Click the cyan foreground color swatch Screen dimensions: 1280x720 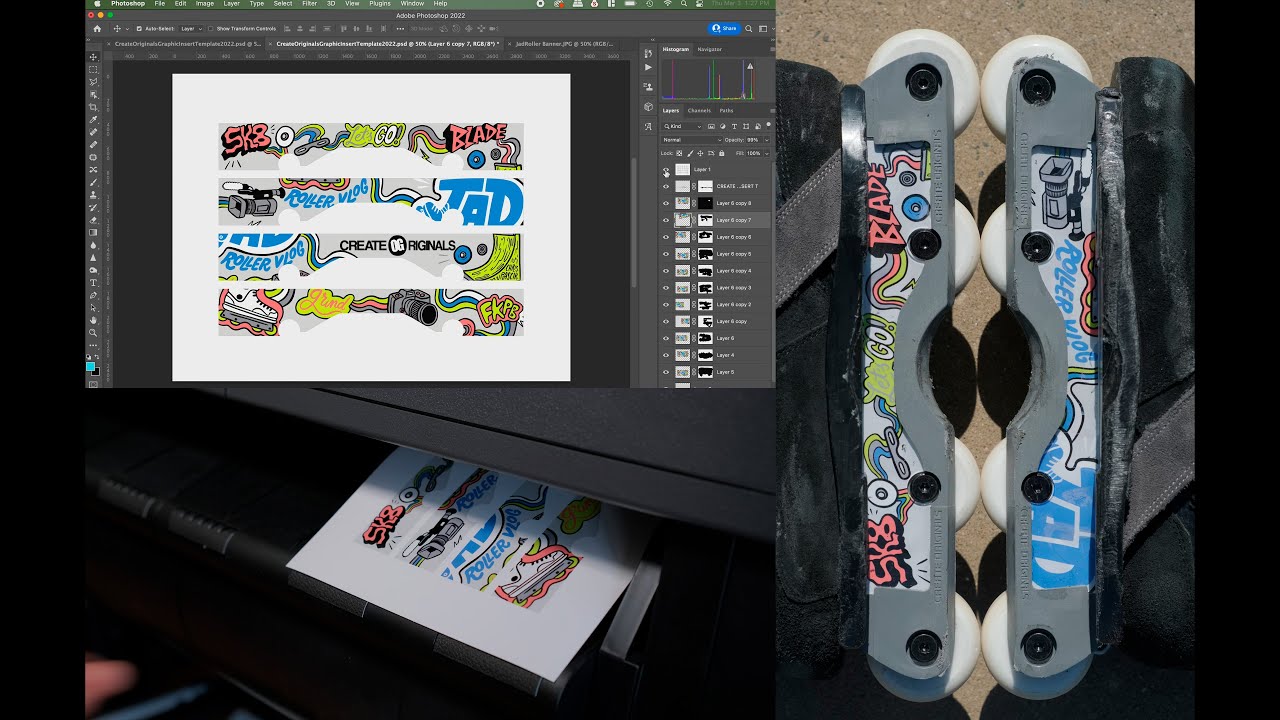[91, 367]
